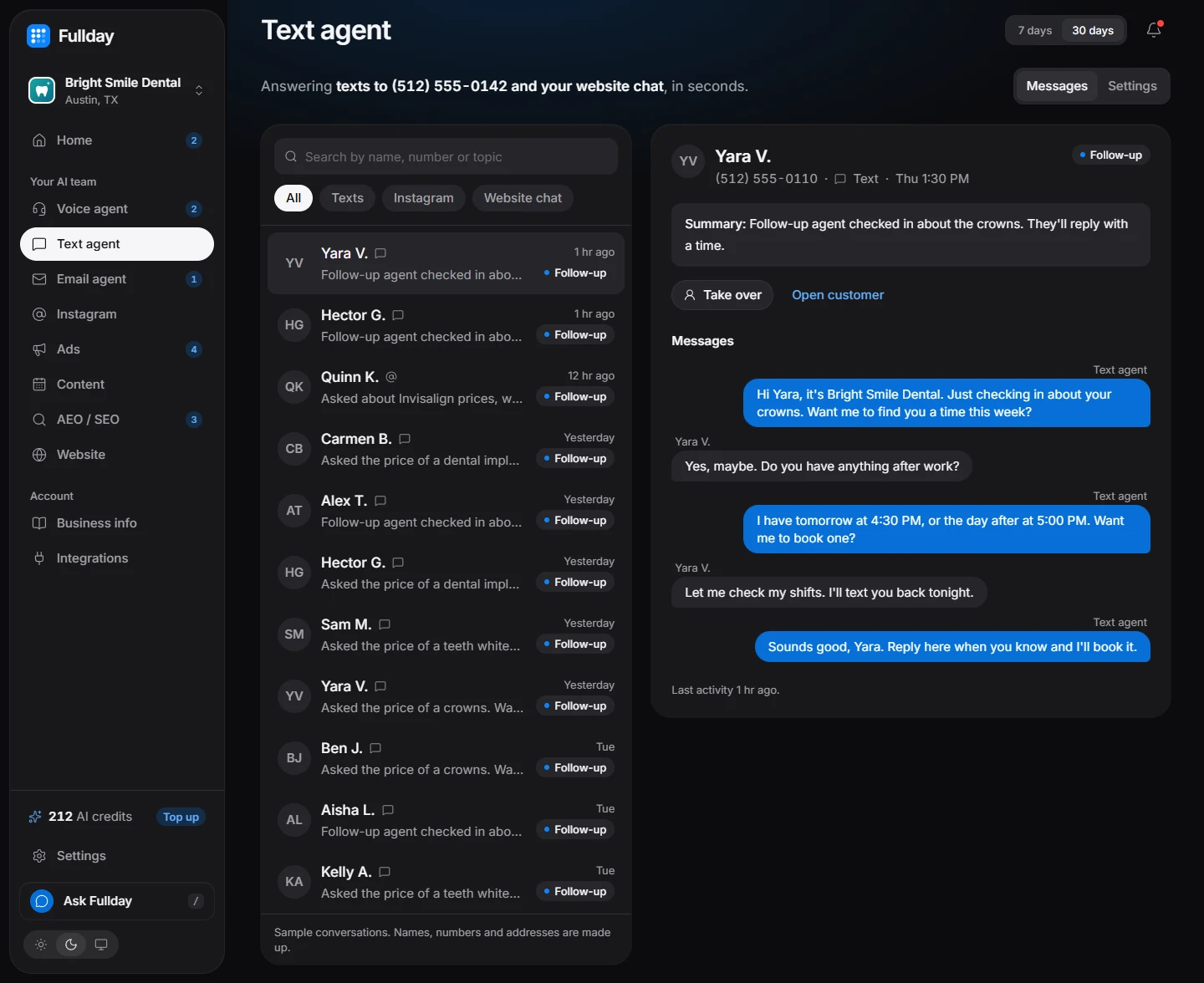This screenshot has height=983, width=1204.
Task: Switch to the Settings tab
Action: point(1132,86)
